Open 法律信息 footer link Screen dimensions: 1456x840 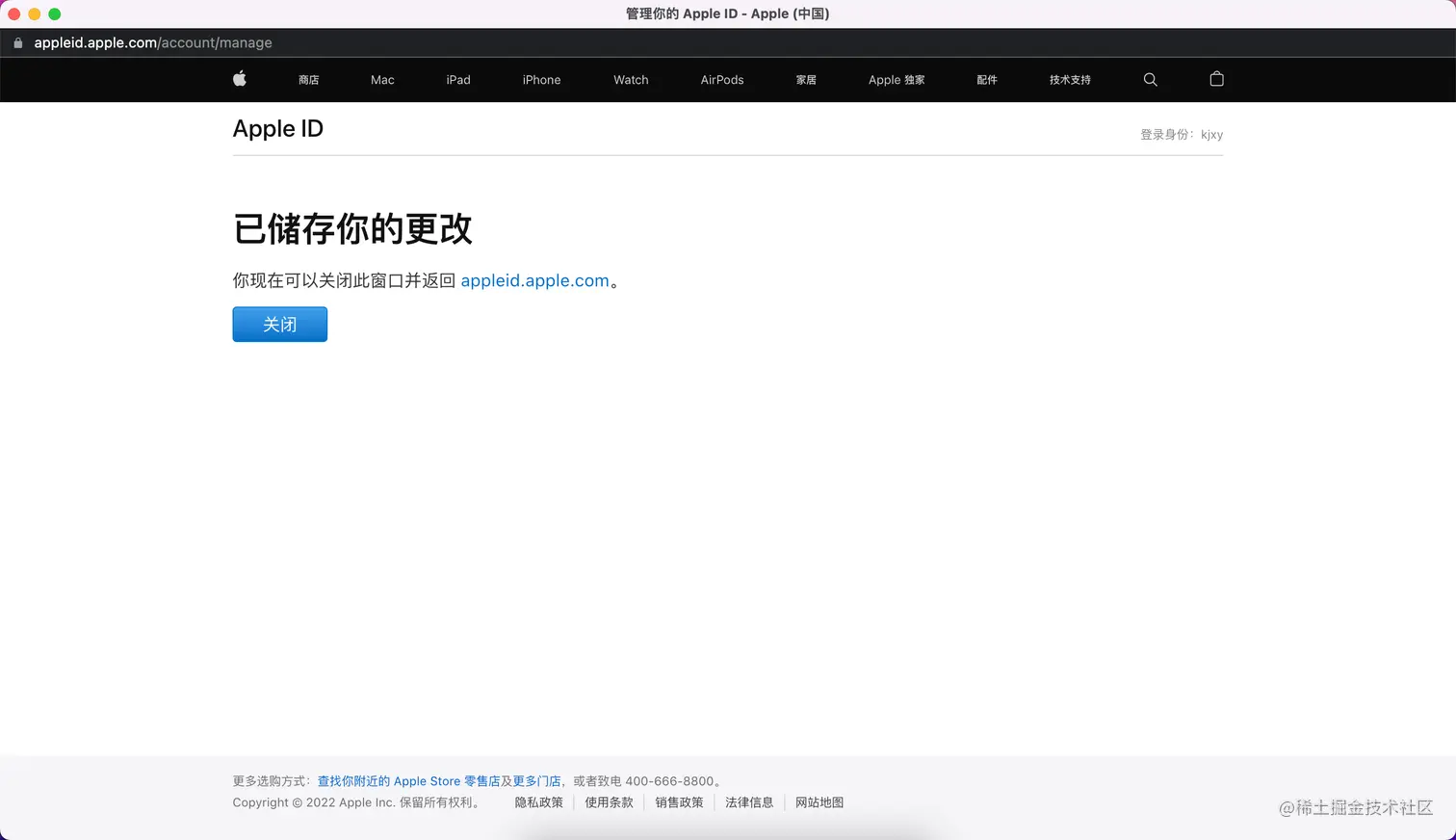[749, 802]
